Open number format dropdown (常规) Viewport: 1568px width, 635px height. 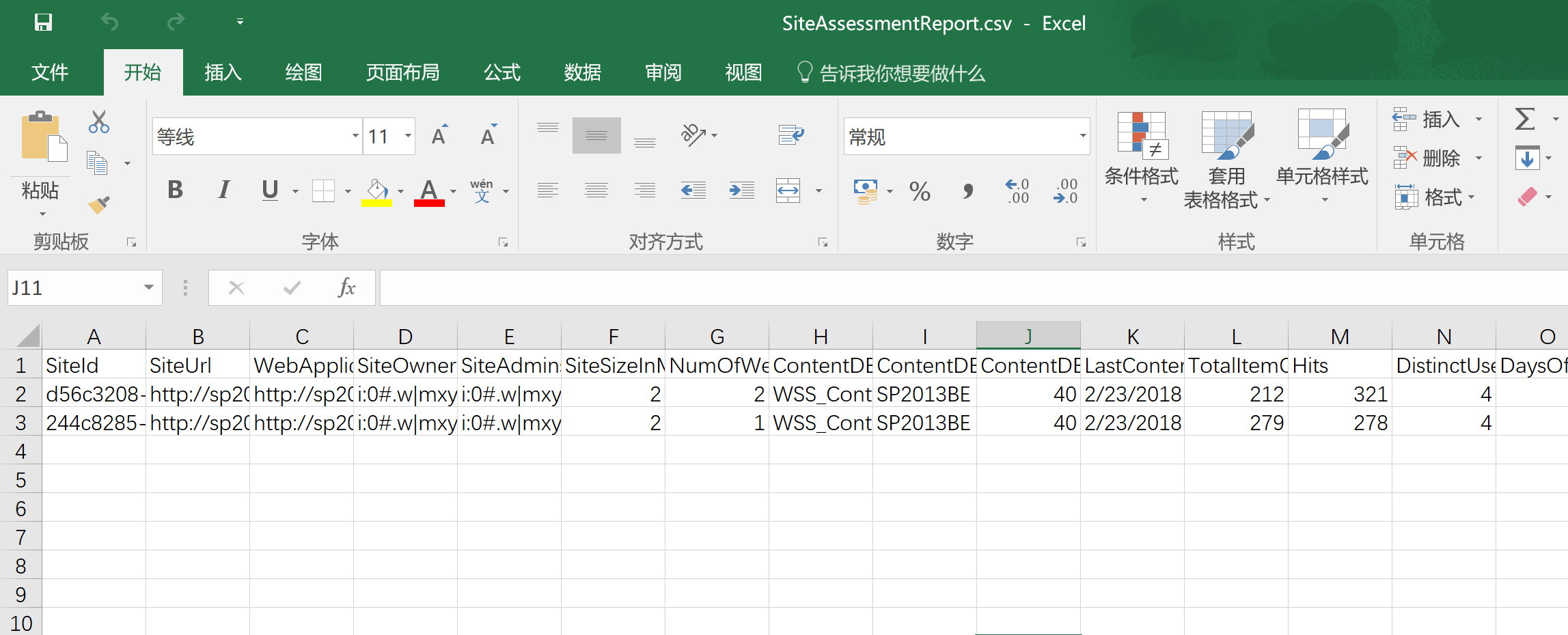[1083, 136]
